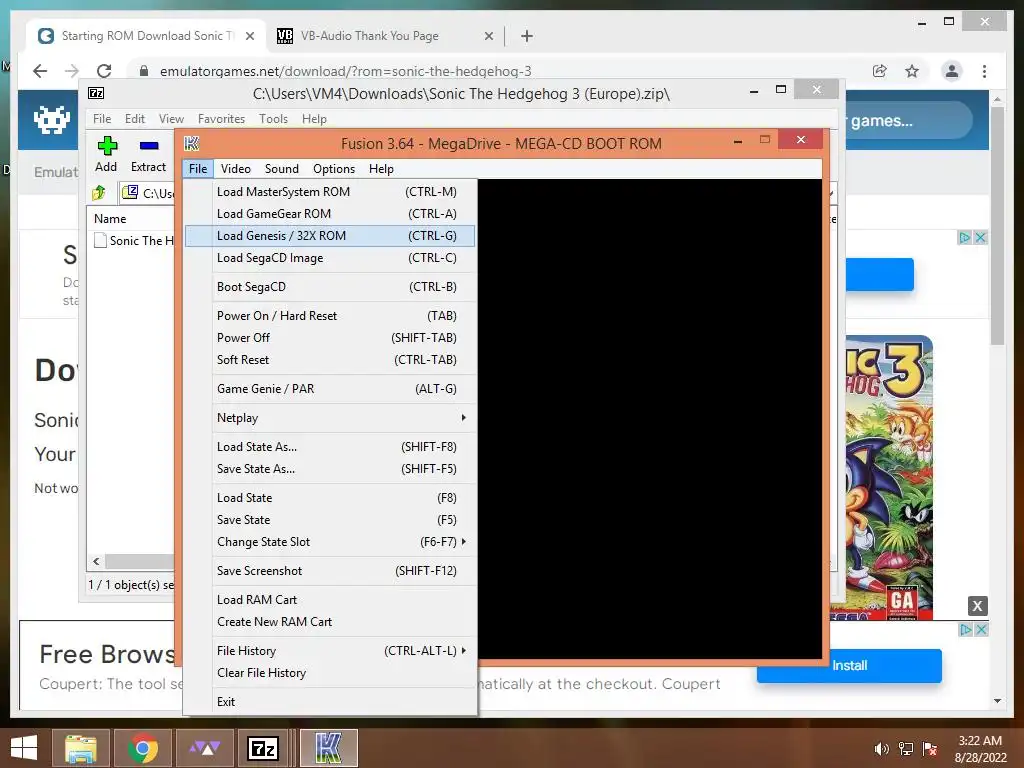Switch to Kega Fusion in the taskbar

coord(328,748)
